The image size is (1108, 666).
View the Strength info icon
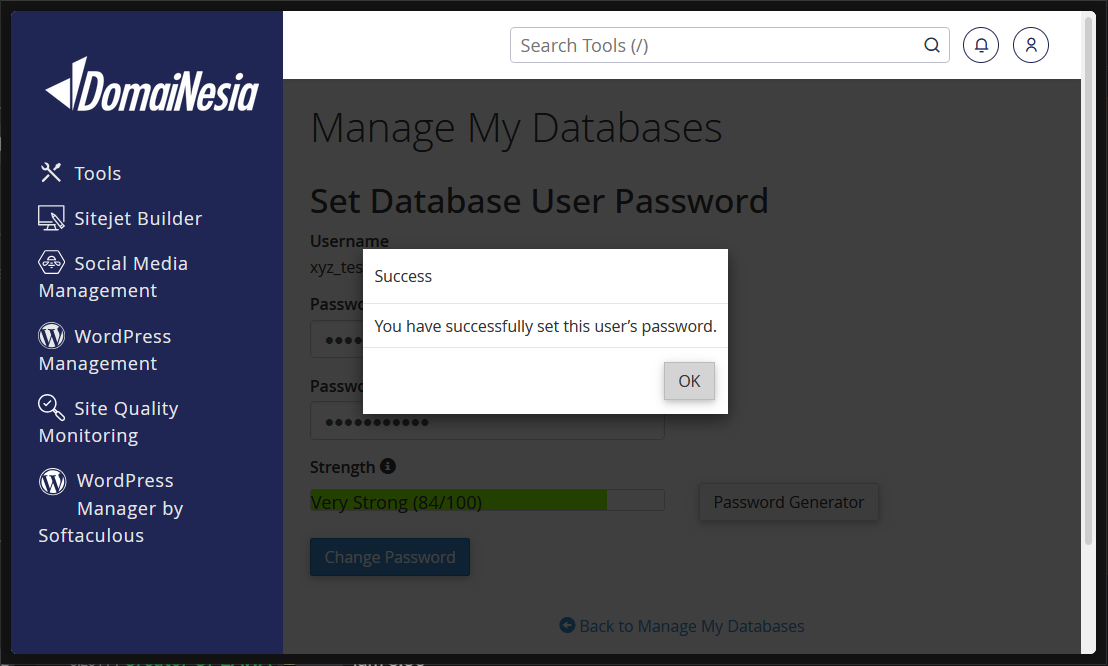[388, 466]
